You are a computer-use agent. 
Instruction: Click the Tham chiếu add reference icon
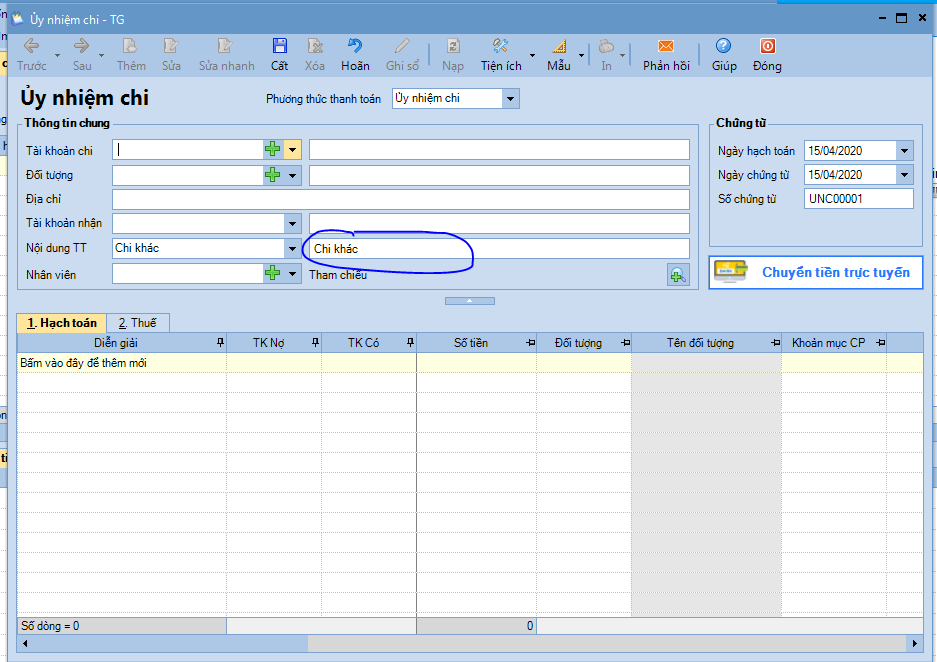pos(678,275)
